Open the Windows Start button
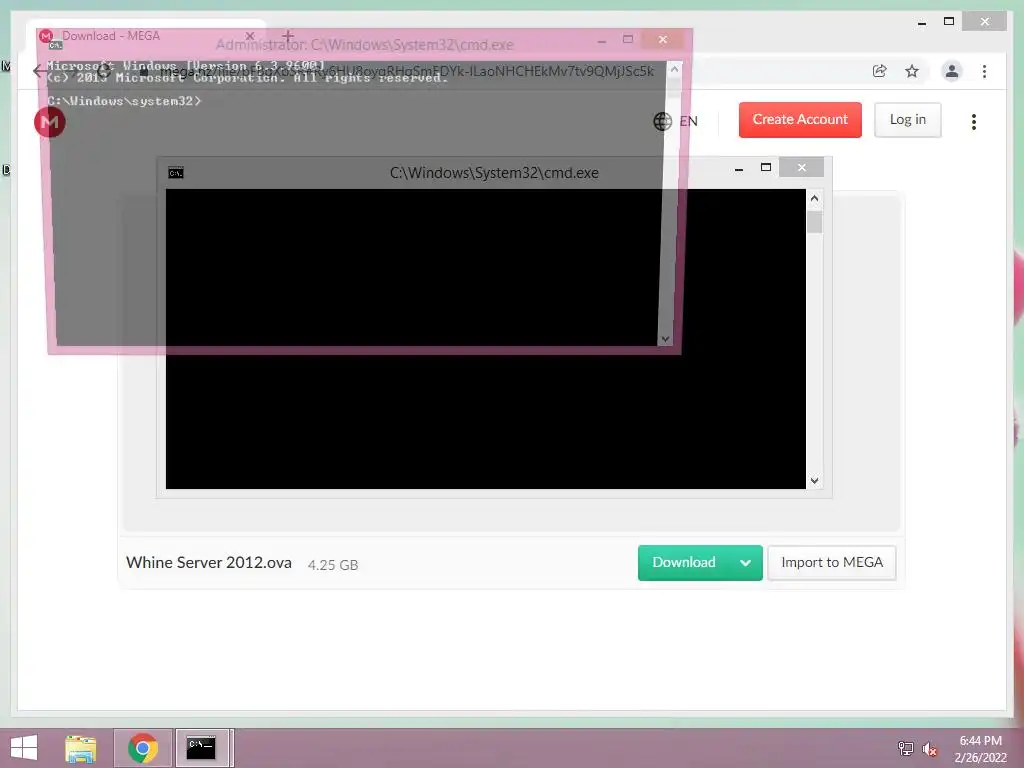The height and width of the screenshot is (768, 1024). click(x=24, y=748)
